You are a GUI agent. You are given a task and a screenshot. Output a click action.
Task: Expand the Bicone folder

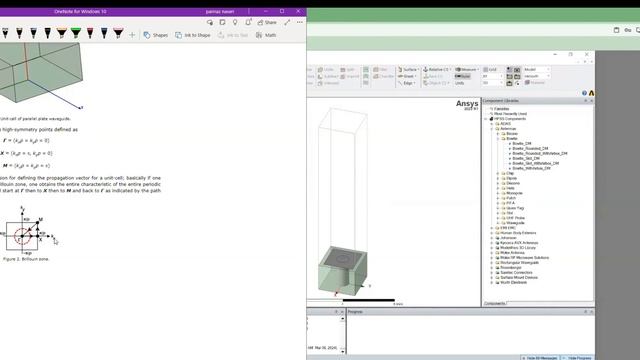coord(498,133)
